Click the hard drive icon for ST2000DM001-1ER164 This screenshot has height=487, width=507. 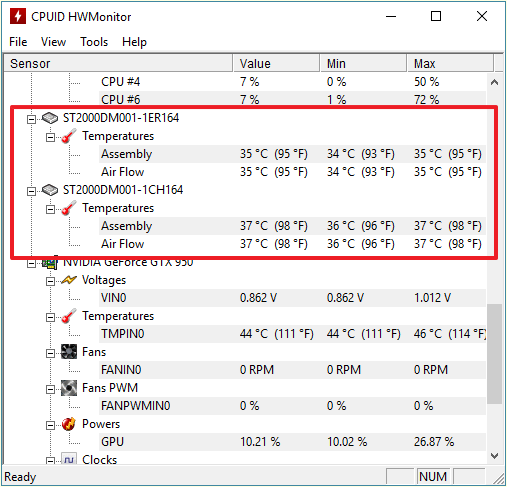[50, 118]
